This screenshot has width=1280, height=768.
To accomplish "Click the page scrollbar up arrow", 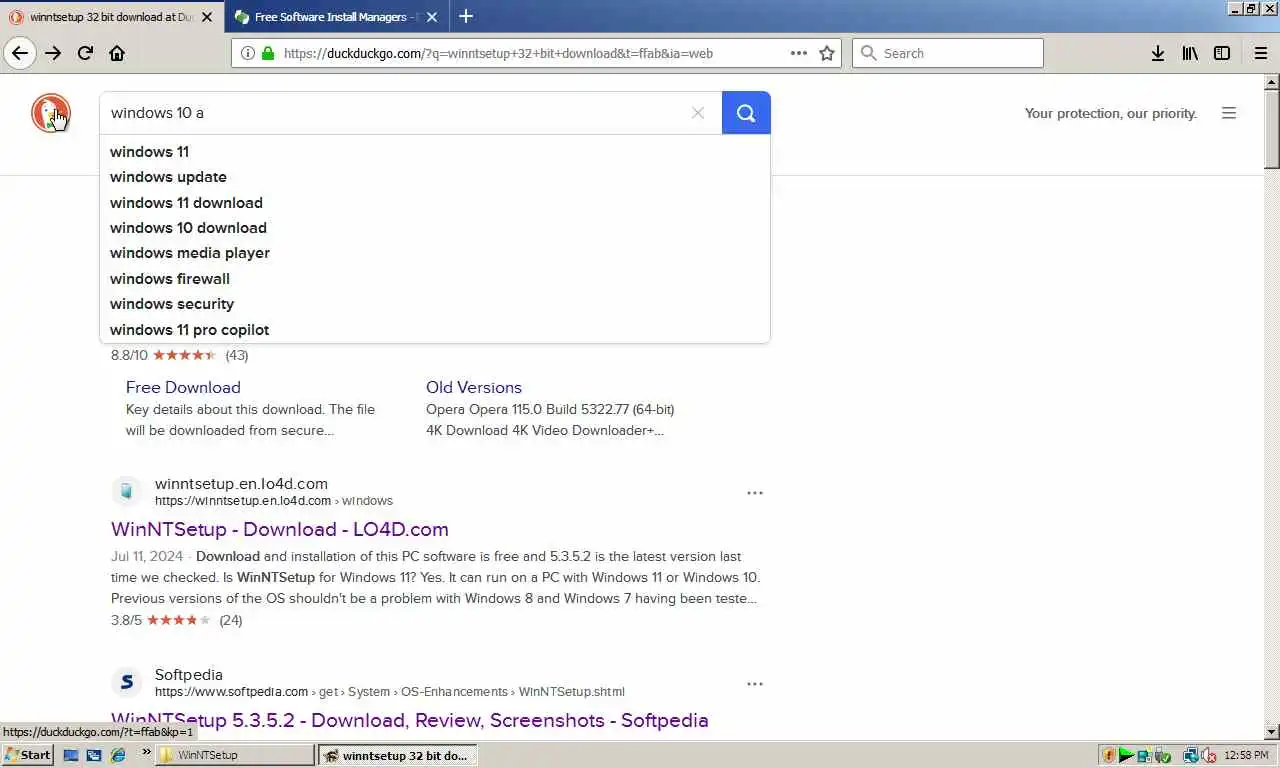I will coord(1272,82).
